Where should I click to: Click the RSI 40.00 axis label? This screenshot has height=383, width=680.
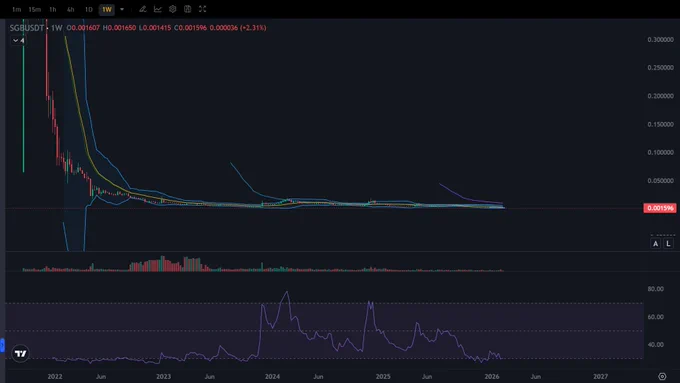click(655, 345)
